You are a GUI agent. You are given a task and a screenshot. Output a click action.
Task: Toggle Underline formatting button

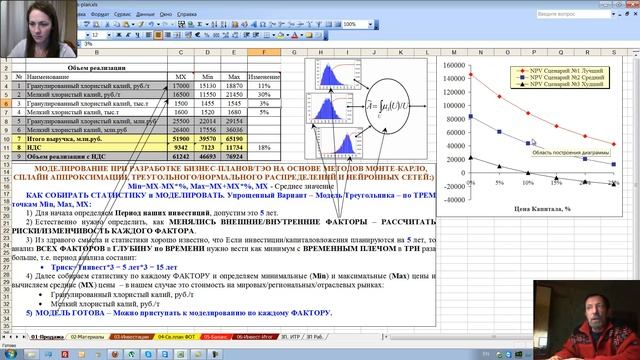tap(138, 35)
